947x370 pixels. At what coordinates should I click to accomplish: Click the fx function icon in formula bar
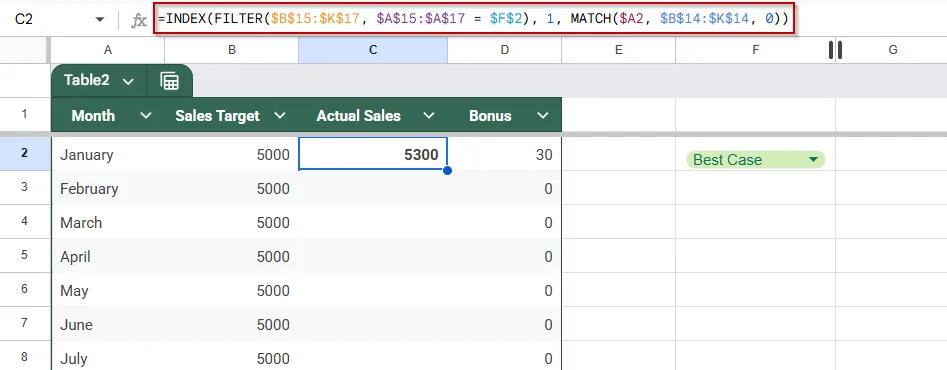pos(139,21)
